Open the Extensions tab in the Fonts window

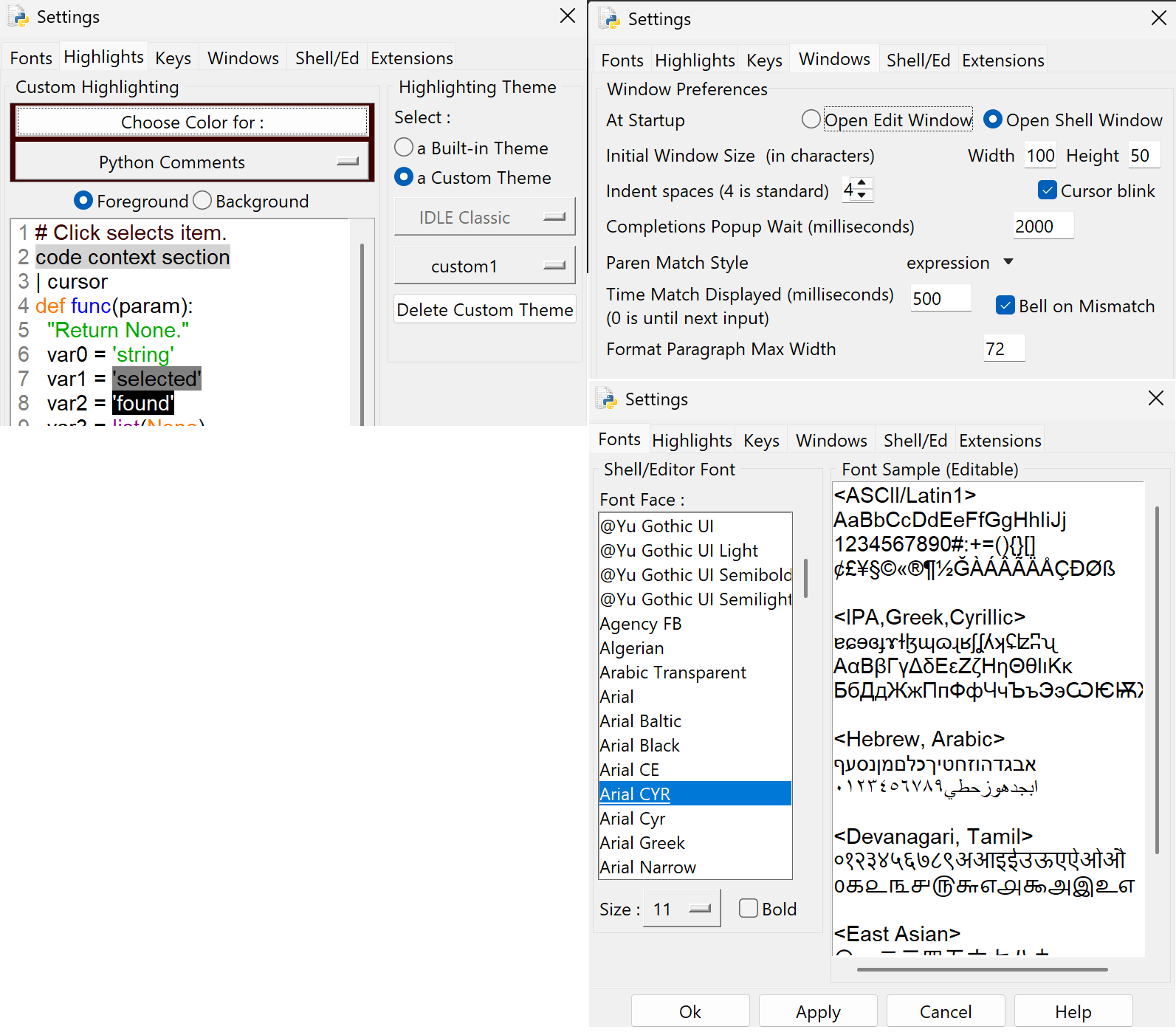pos(1000,441)
